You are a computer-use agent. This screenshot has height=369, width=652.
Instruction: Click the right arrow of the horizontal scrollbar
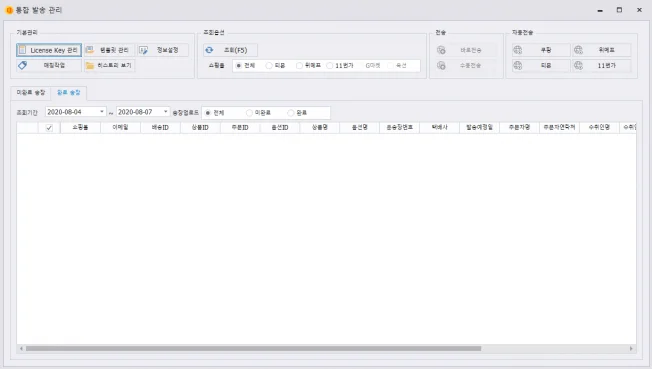pos(631,349)
